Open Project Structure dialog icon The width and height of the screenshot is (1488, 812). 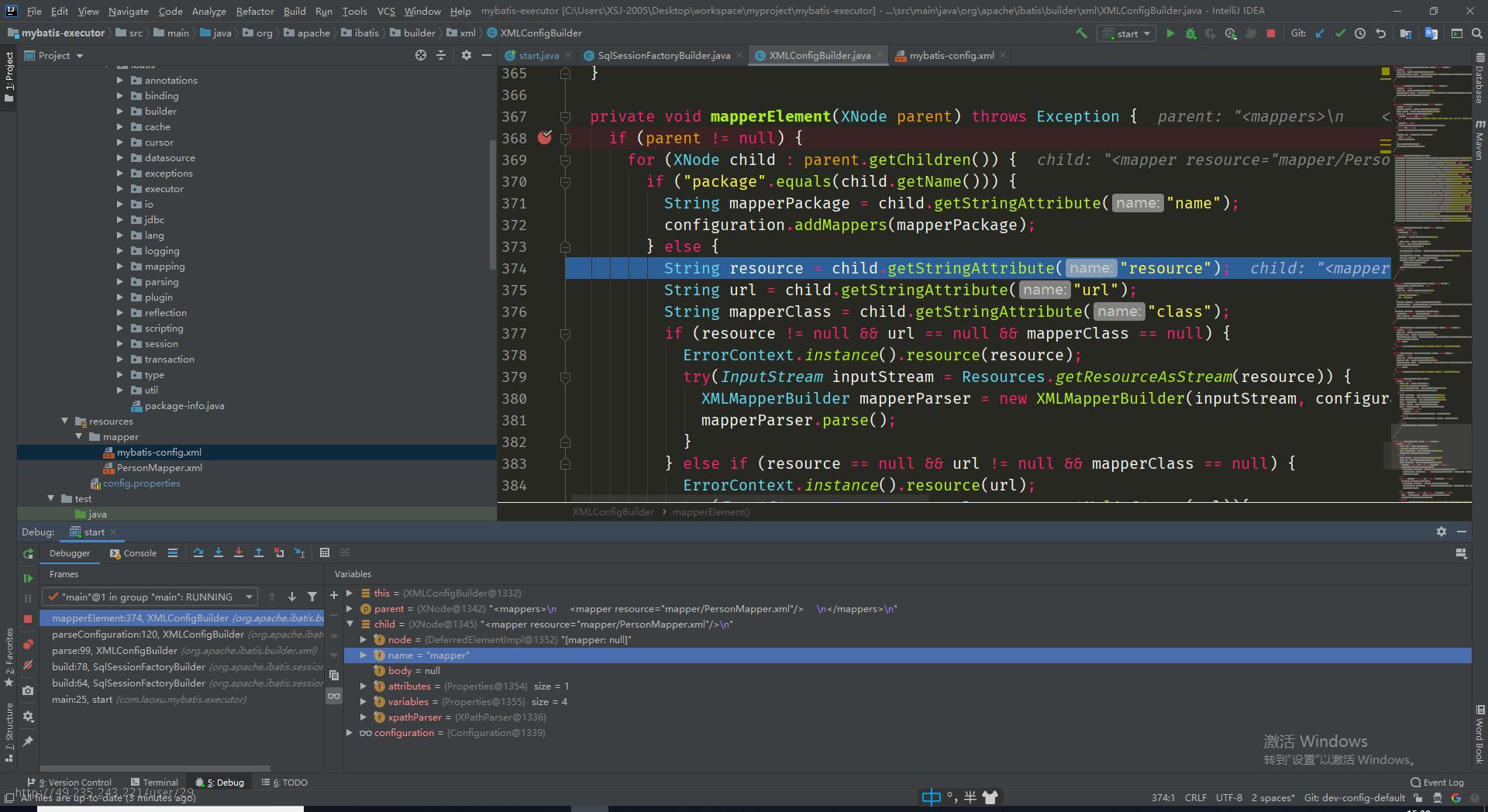[x=1406, y=33]
